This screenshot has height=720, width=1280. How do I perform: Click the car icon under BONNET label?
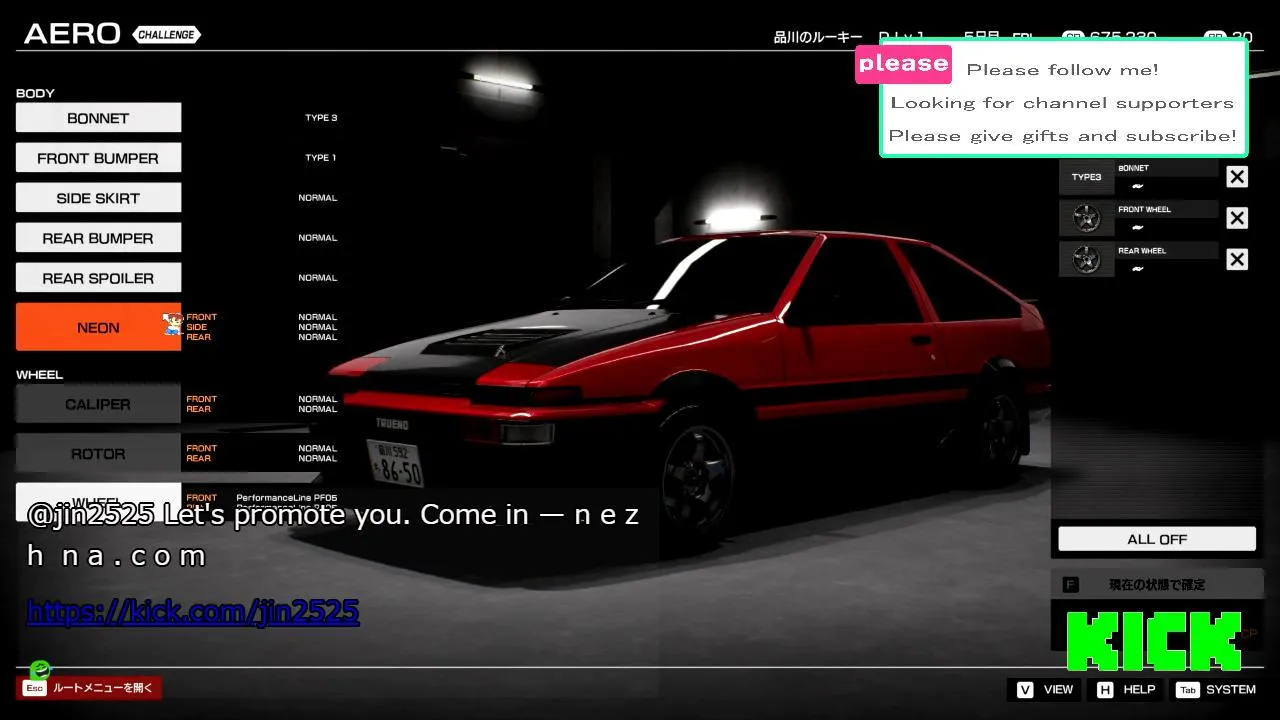(x=1137, y=186)
